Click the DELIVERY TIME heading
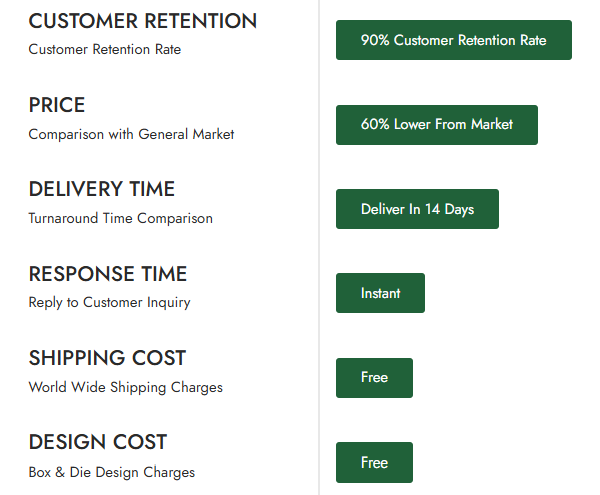 (101, 189)
